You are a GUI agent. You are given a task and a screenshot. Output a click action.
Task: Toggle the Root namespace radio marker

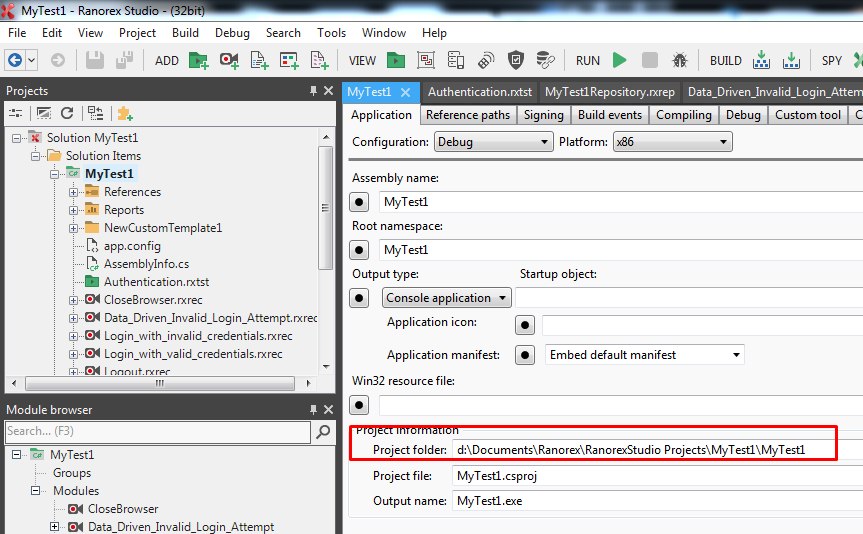tap(359, 250)
